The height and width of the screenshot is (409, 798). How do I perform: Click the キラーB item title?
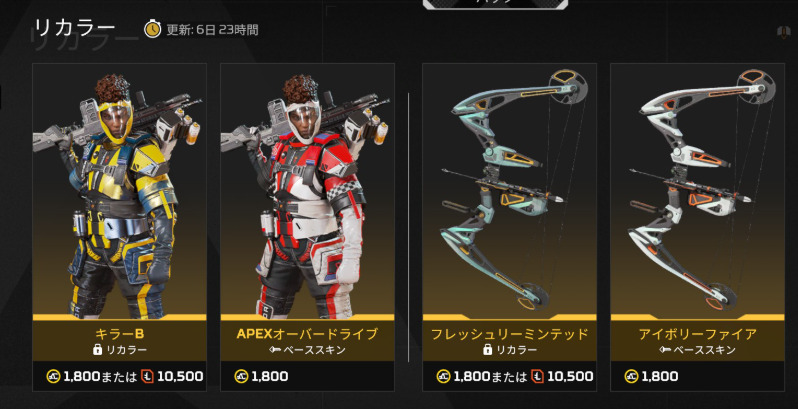(120, 334)
